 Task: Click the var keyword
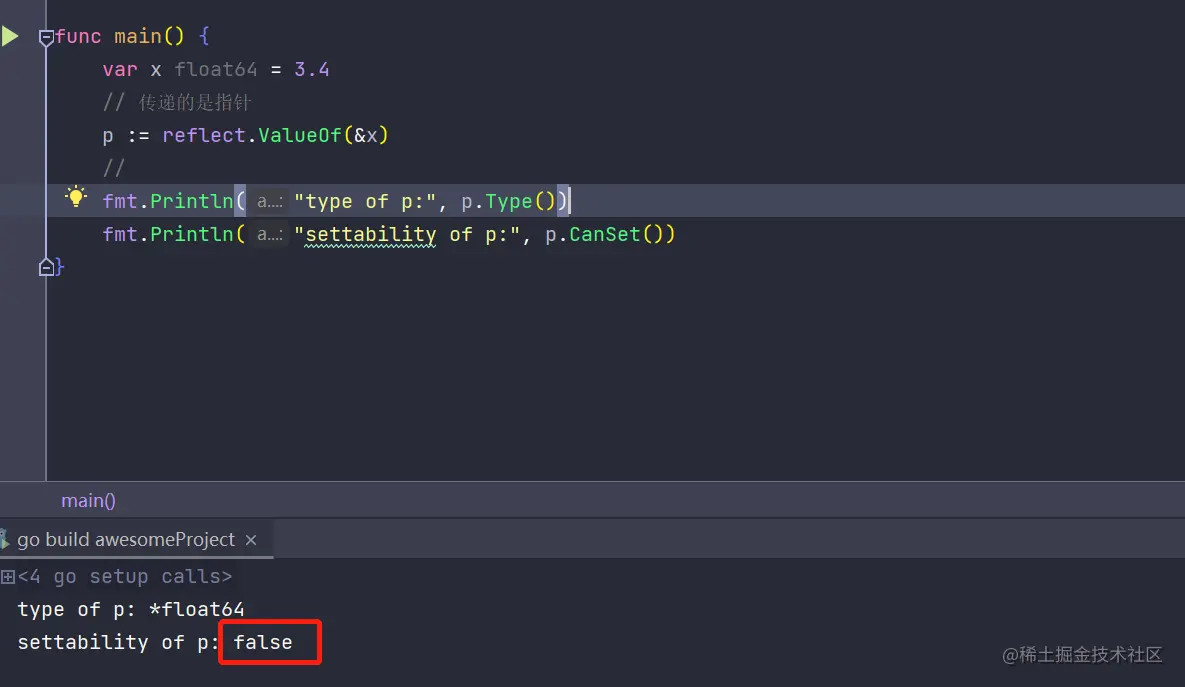pyautogui.click(x=120, y=70)
